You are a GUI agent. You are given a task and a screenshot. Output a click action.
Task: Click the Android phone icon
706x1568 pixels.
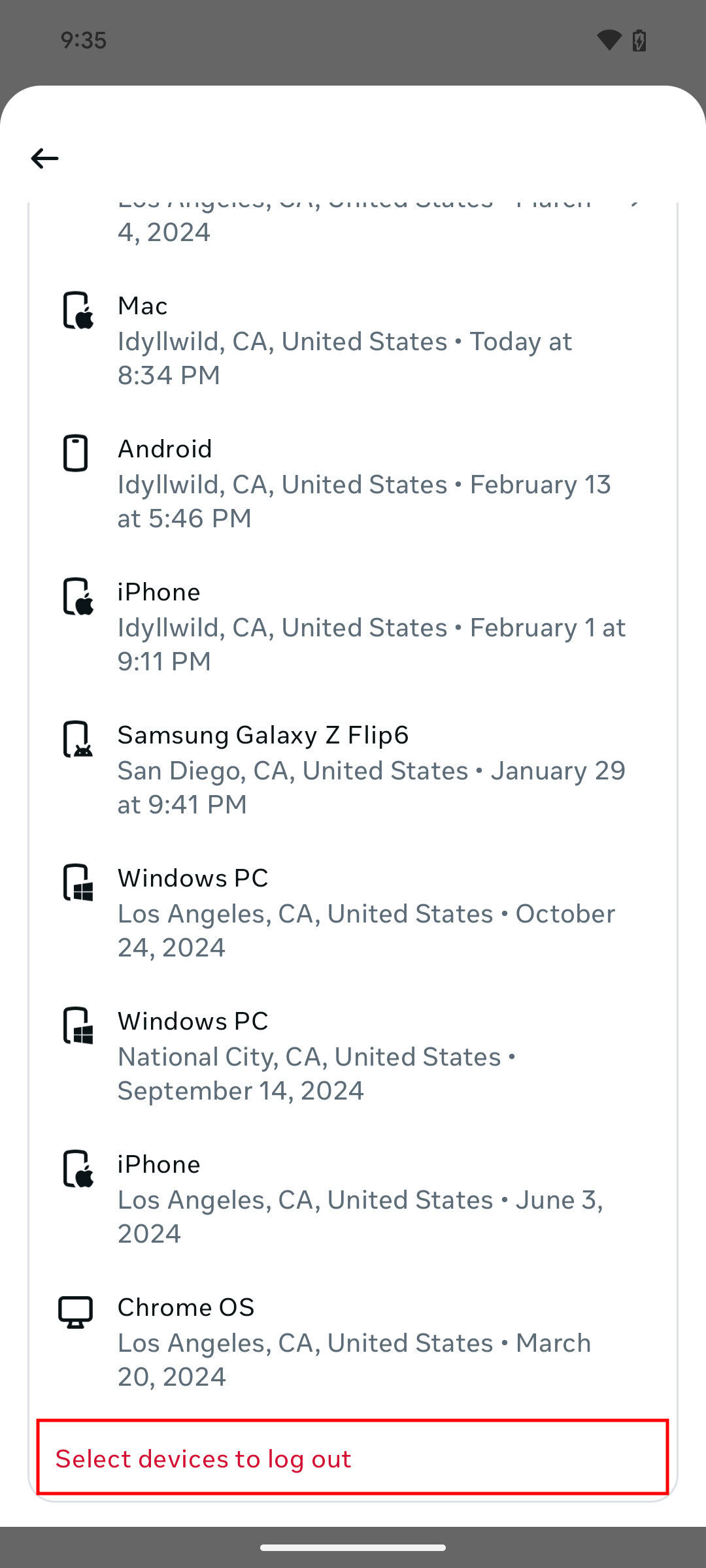pos(76,453)
